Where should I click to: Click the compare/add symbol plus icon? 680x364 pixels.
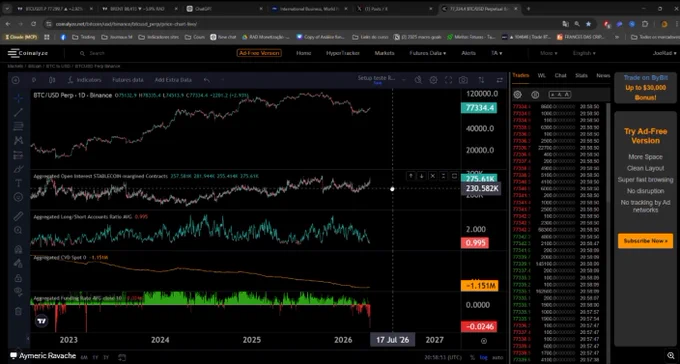(x=16, y=80)
